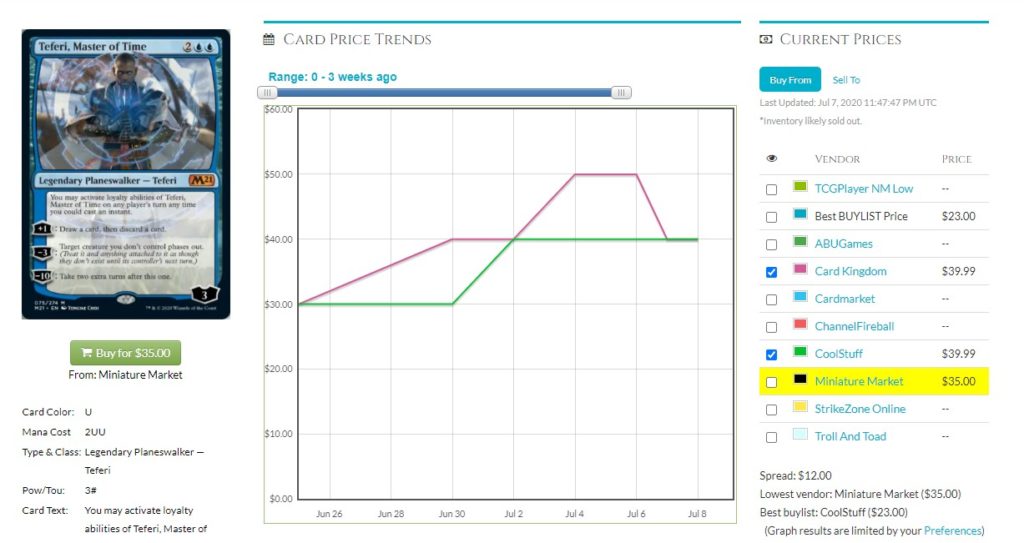The width and height of the screenshot is (1024, 543).
Task: Click the Card Kingdom pink color swatch
Action: point(800,269)
